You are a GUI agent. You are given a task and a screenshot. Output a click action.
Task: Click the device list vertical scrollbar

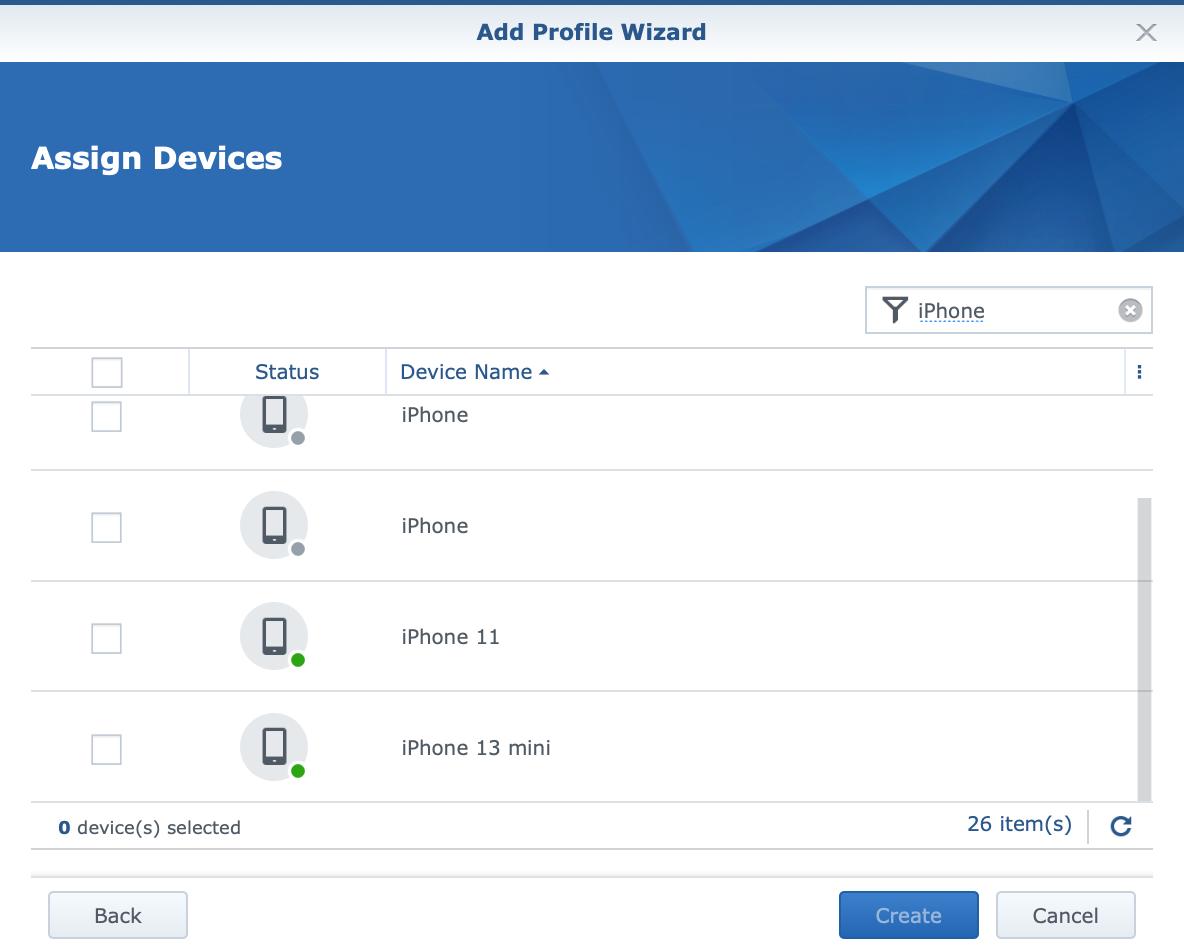click(x=1145, y=649)
